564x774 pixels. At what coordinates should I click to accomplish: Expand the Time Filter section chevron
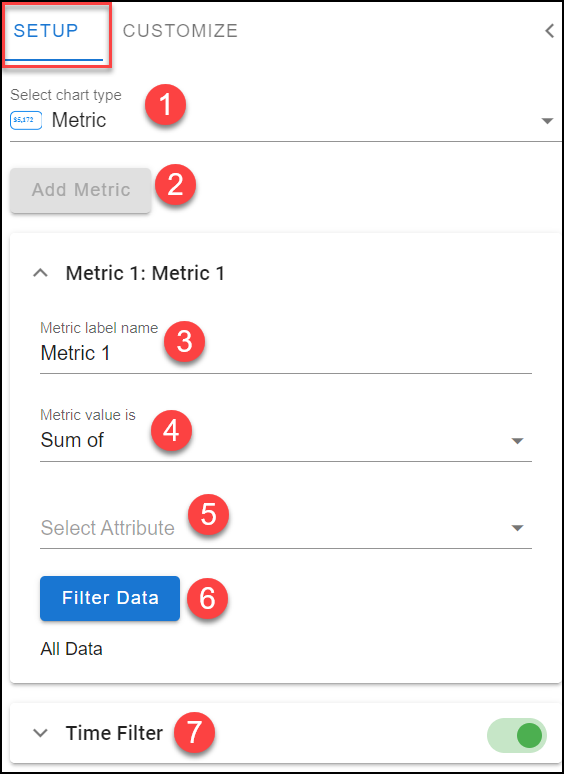[x=40, y=733]
